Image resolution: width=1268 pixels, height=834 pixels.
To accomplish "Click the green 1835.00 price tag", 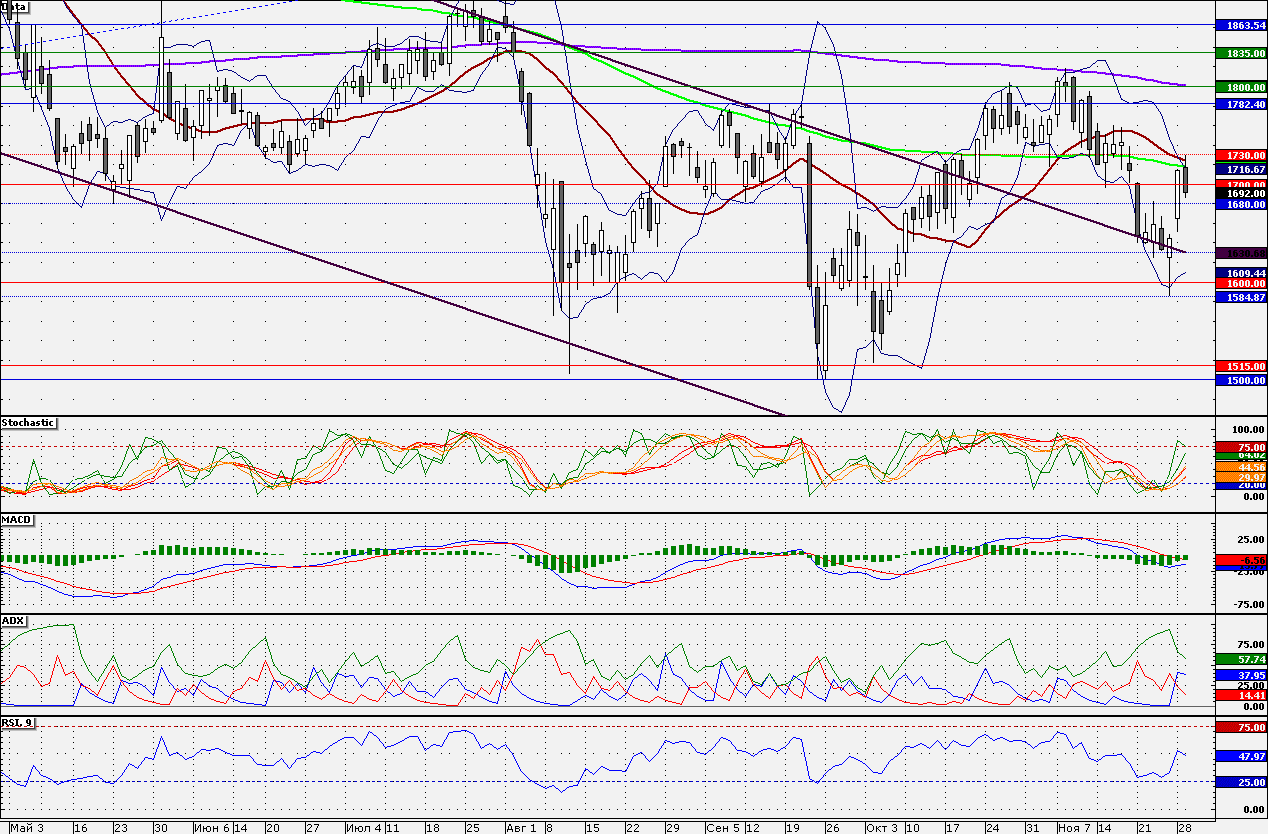I will click(x=1240, y=53).
